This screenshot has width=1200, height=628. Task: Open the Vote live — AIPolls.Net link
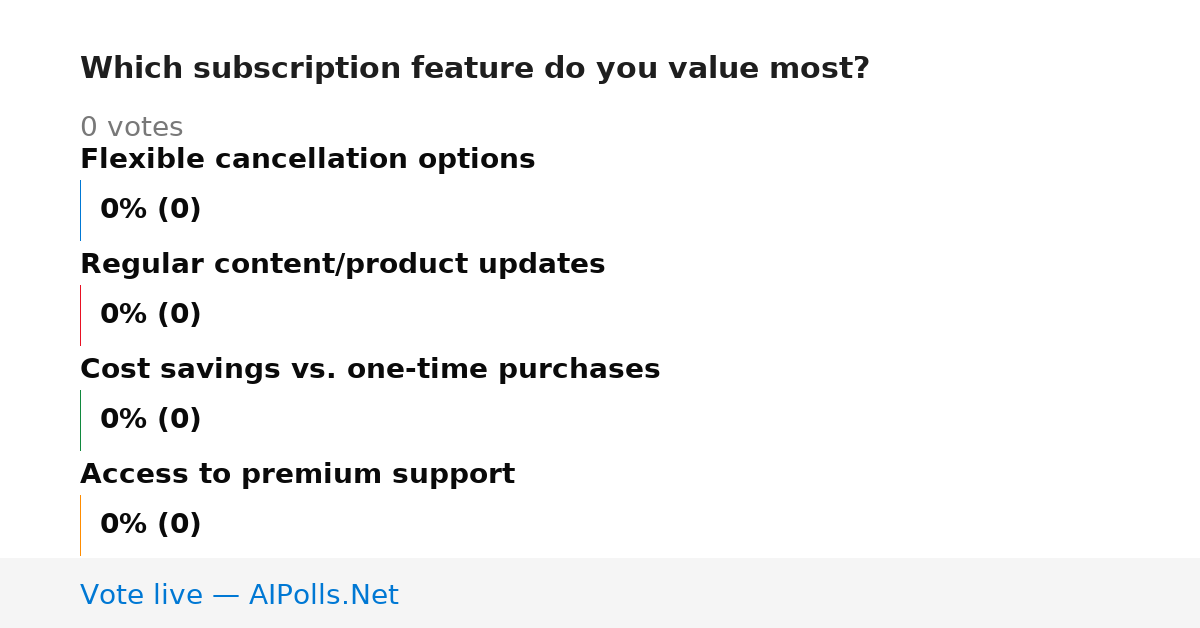[239, 595]
